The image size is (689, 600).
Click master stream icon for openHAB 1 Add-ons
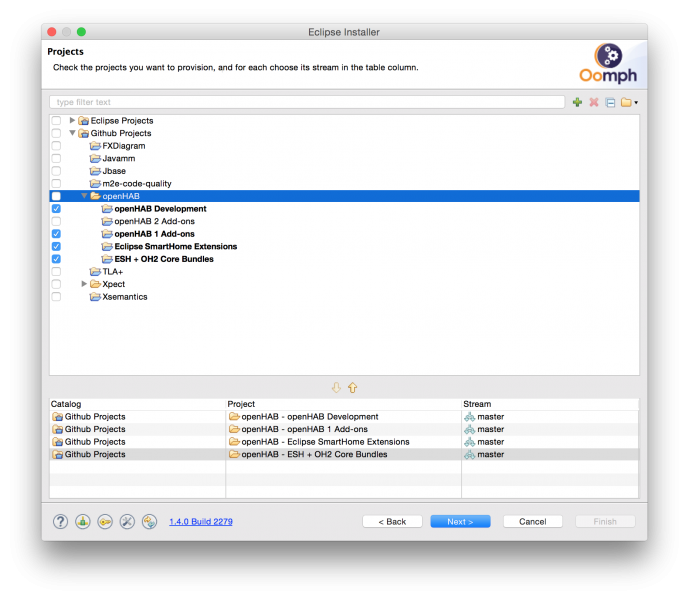[470, 429]
